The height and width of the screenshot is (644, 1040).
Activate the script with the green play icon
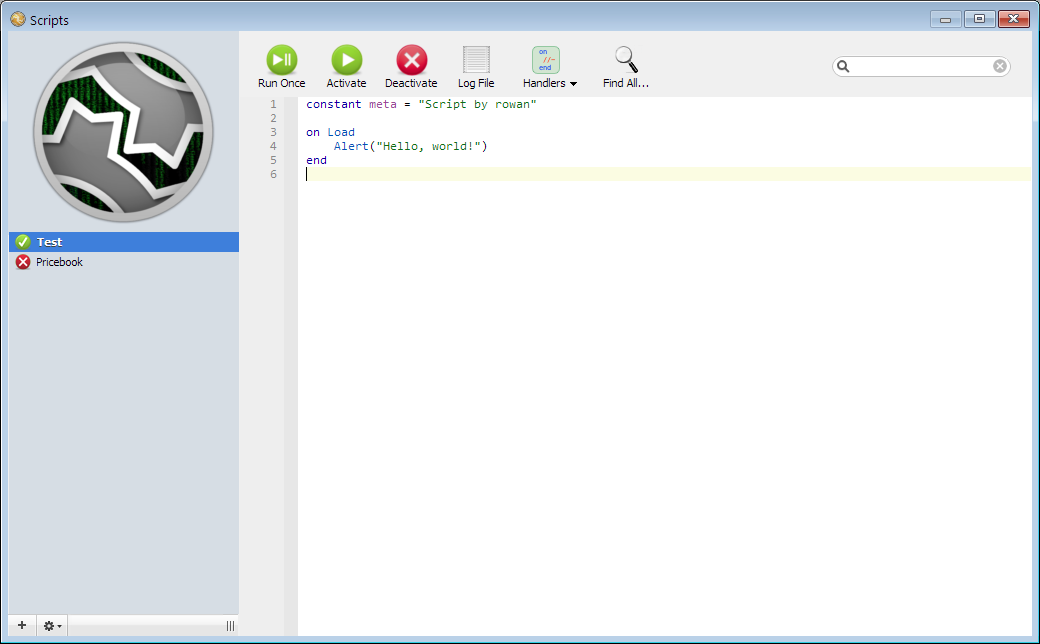pyautogui.click(x=346, y=61)
